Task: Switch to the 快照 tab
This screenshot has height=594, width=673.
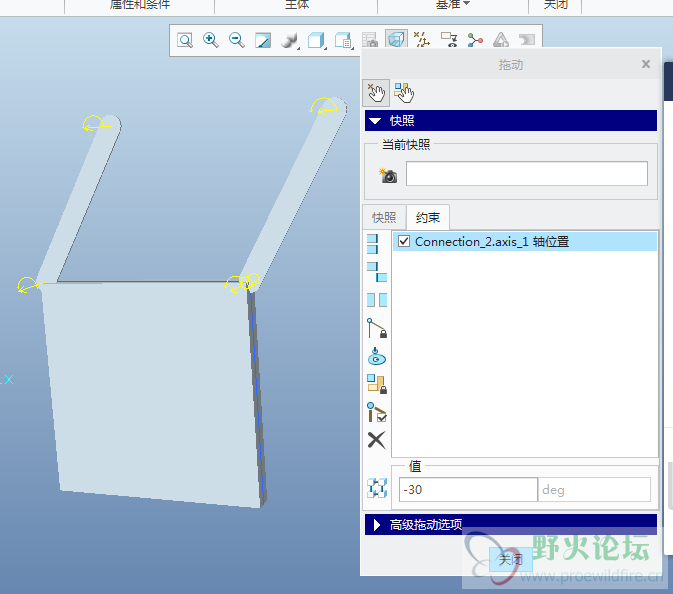Action: pos(384,218)
